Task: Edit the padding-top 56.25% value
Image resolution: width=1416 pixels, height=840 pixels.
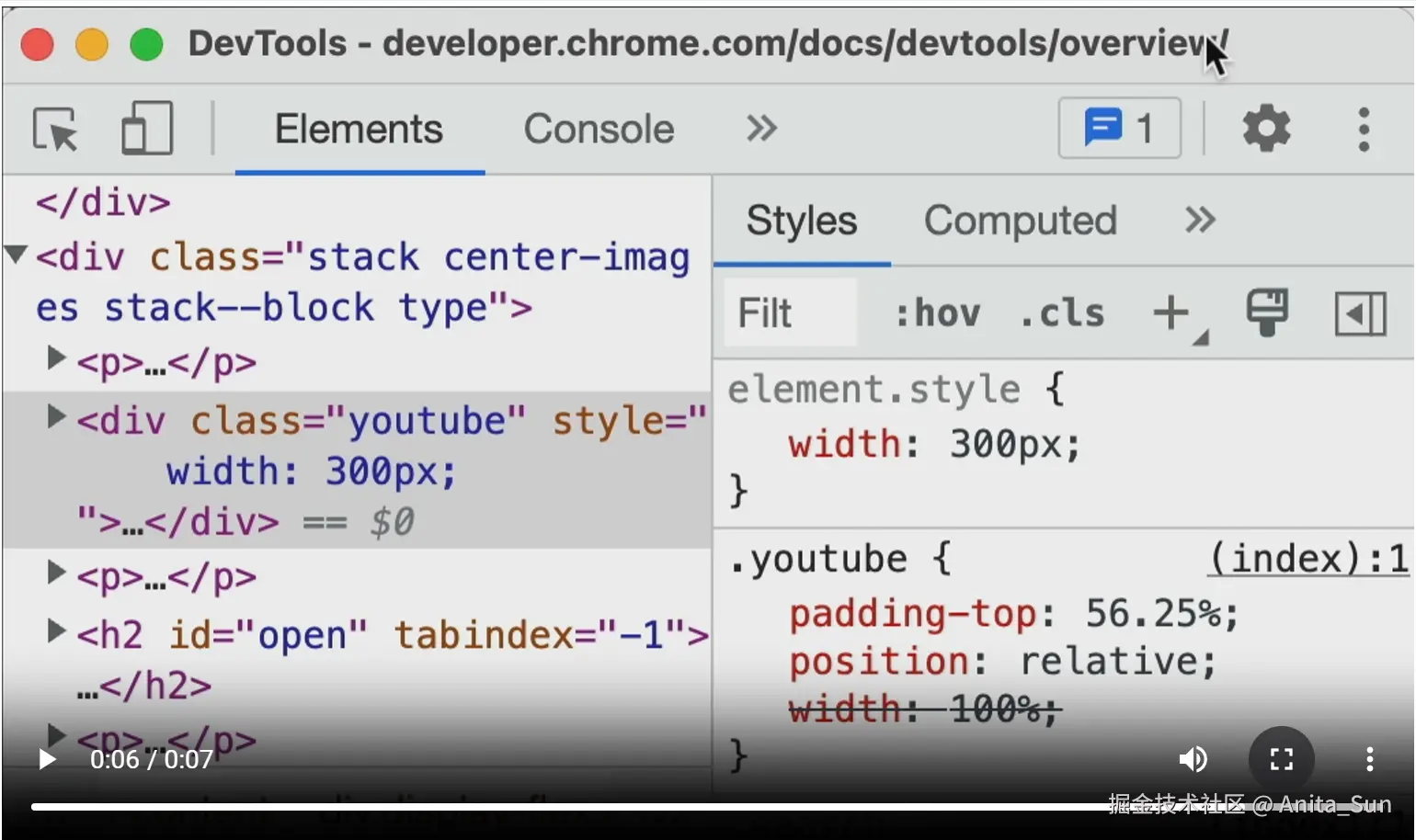Action: point(1153,613)
